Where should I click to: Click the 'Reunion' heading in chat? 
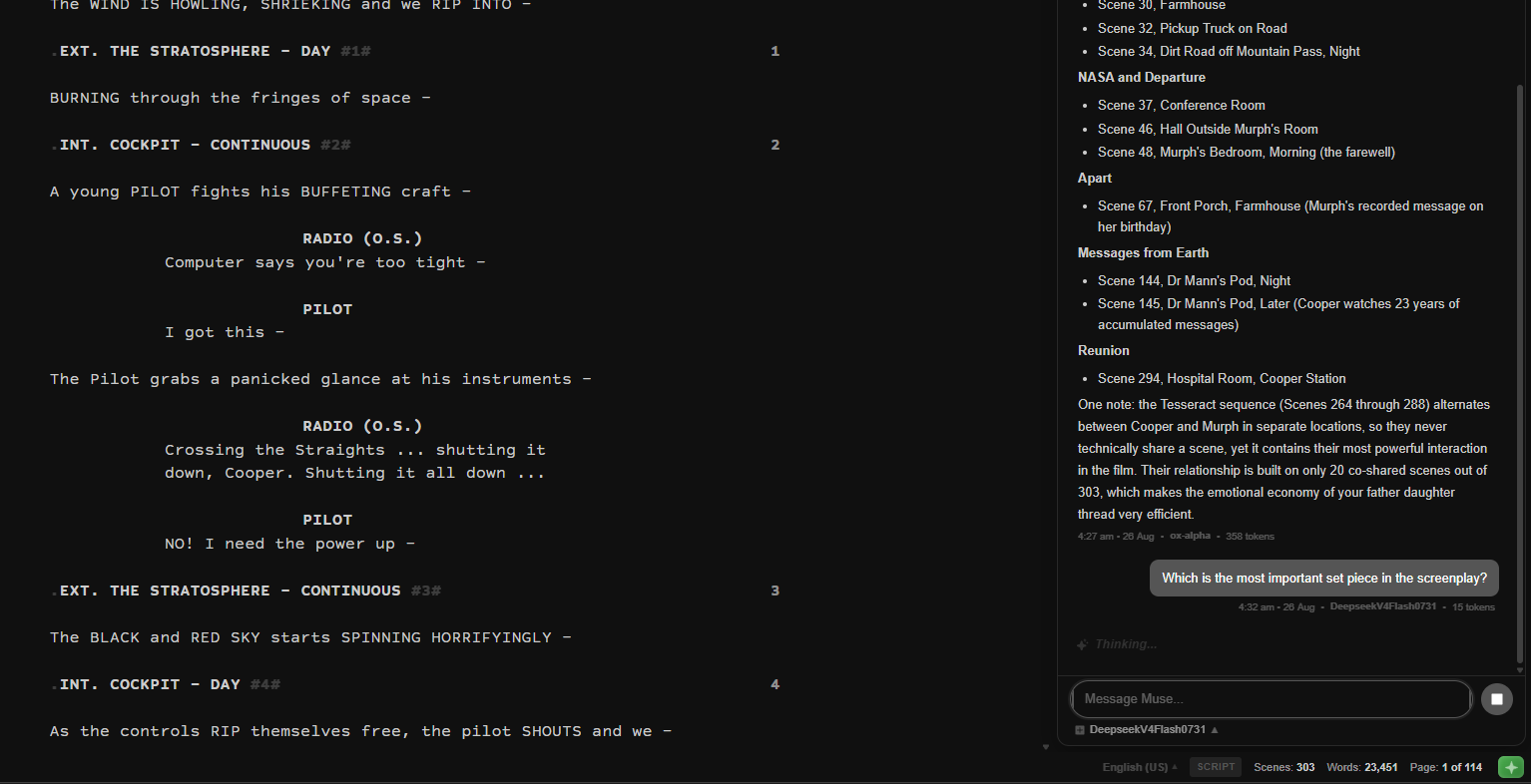pyautogui.click(x=1104, y=350)
